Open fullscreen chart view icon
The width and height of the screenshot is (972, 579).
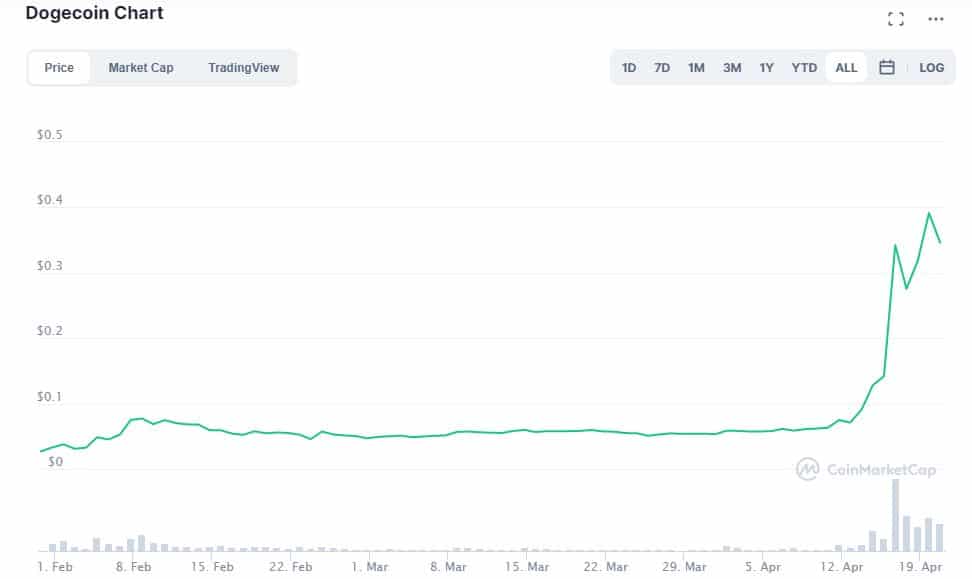click(x=895, y=19)
